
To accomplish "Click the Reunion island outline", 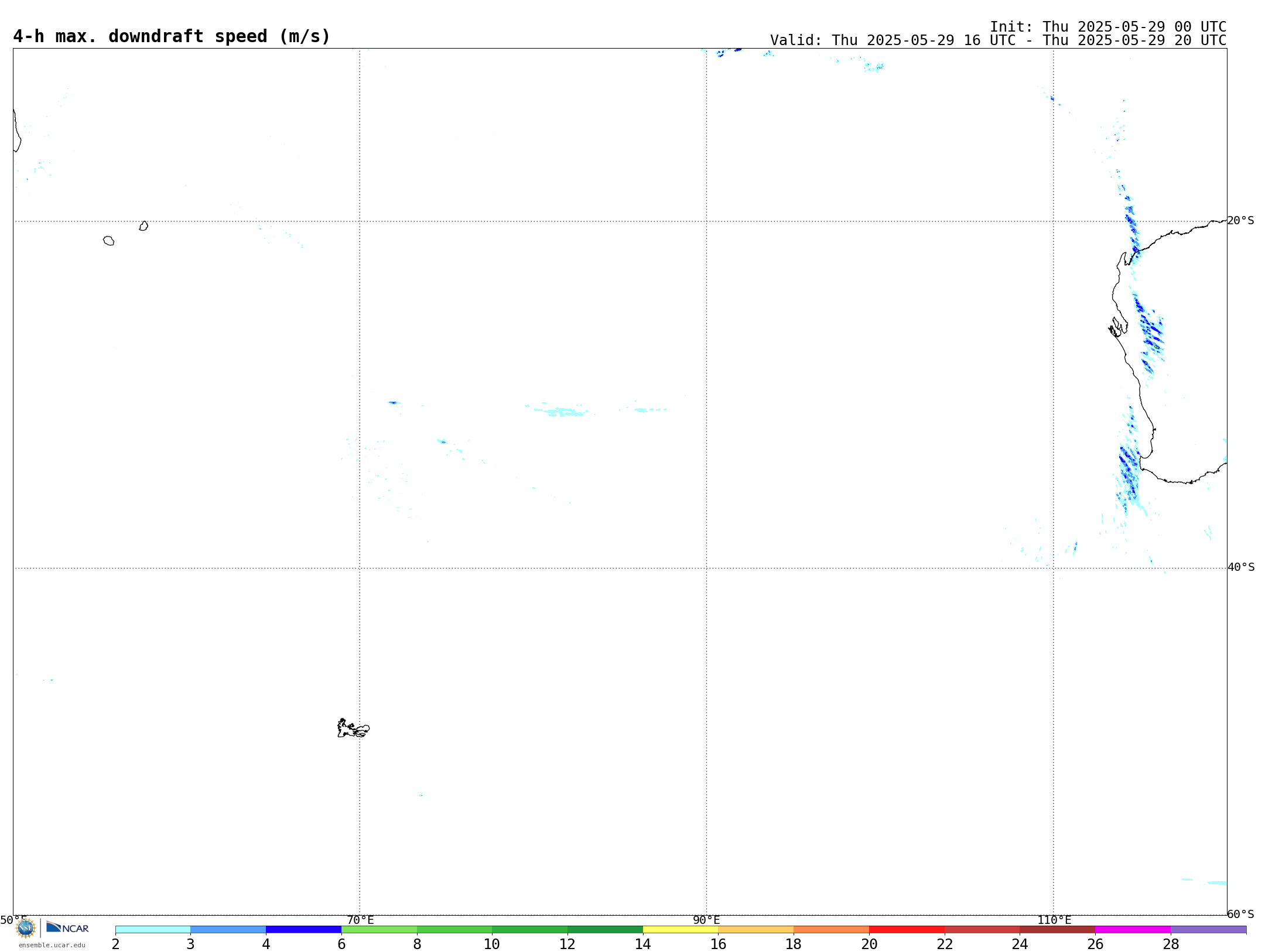I will click(x=108, y=241).
